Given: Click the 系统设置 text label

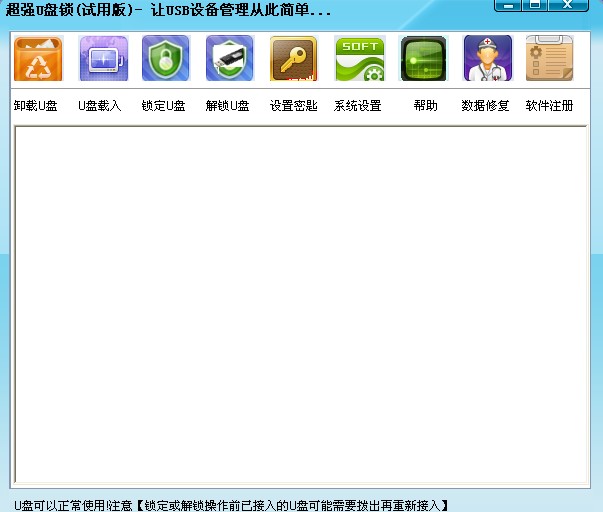Looking at the screenshot, I should [x=358, y=105].
